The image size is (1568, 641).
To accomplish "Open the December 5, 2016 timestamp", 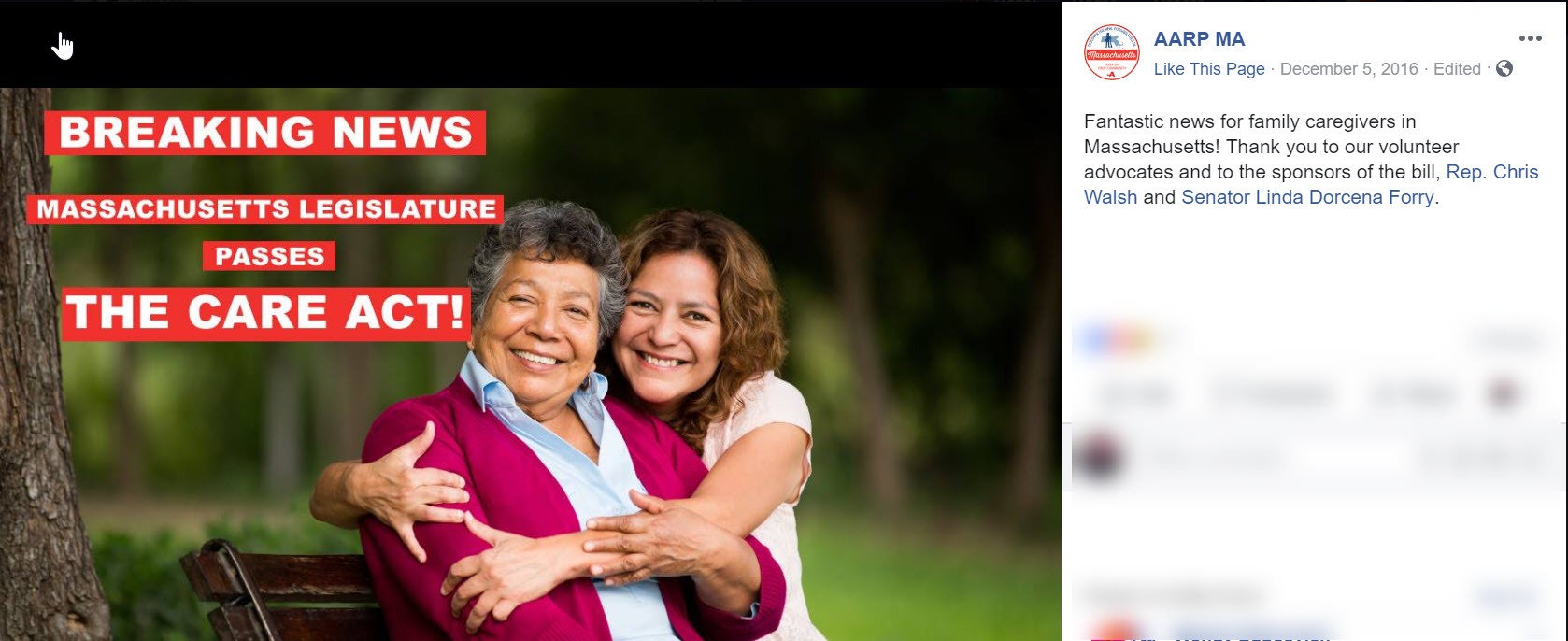I will (1348, 69).
